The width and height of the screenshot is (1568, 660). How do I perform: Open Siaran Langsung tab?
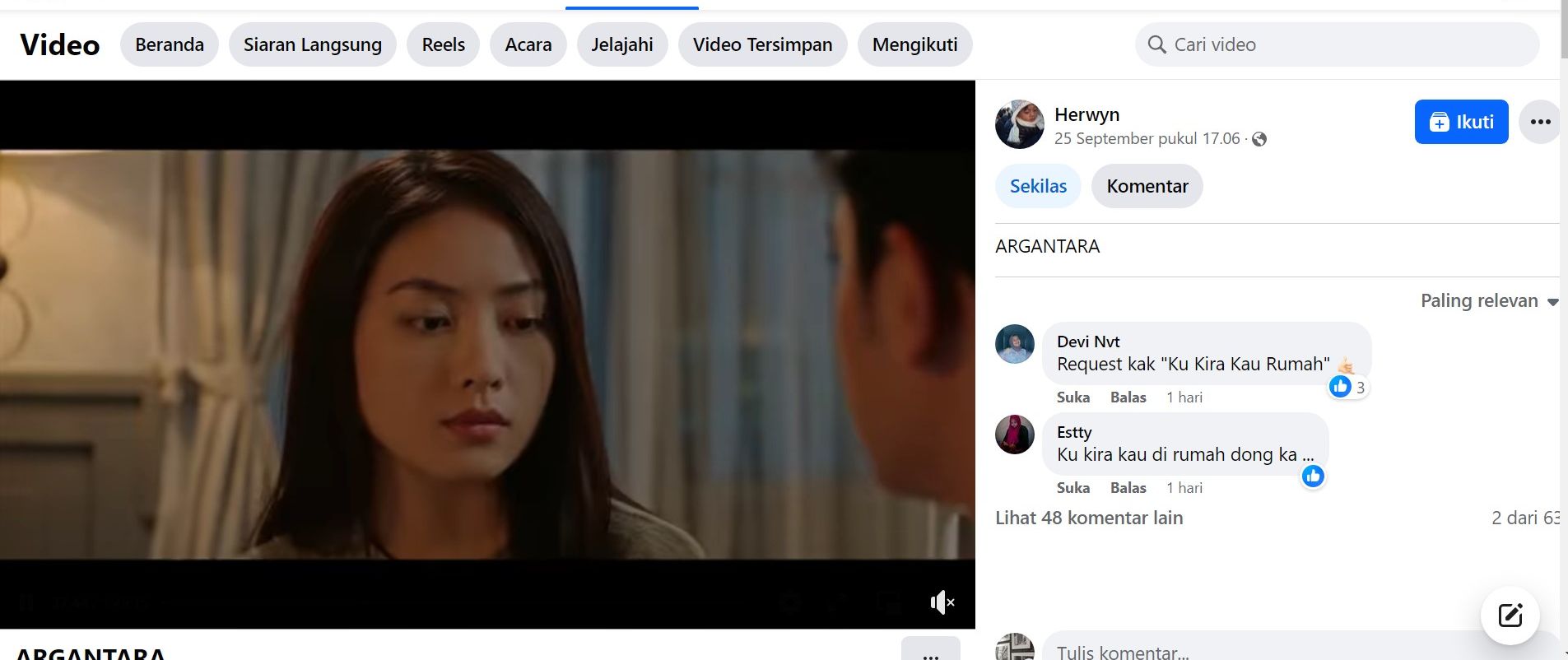pyautogui.click(x=313, y=44)
